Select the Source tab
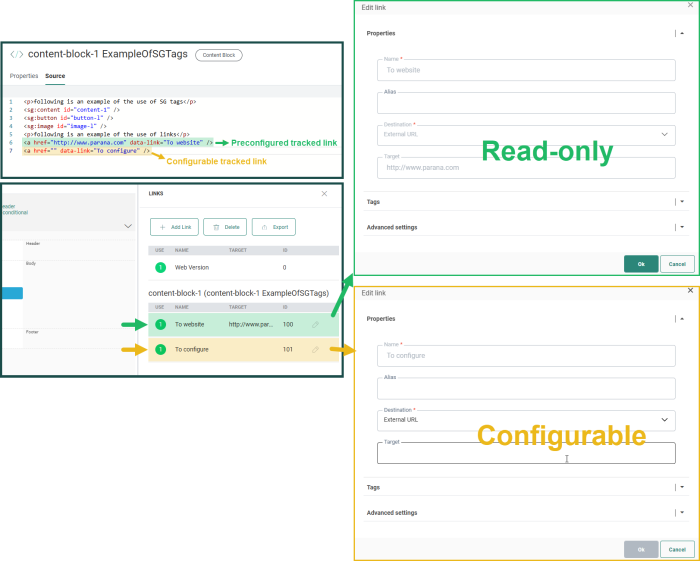This screenshot has width=700, height=561. coord(55,76)
